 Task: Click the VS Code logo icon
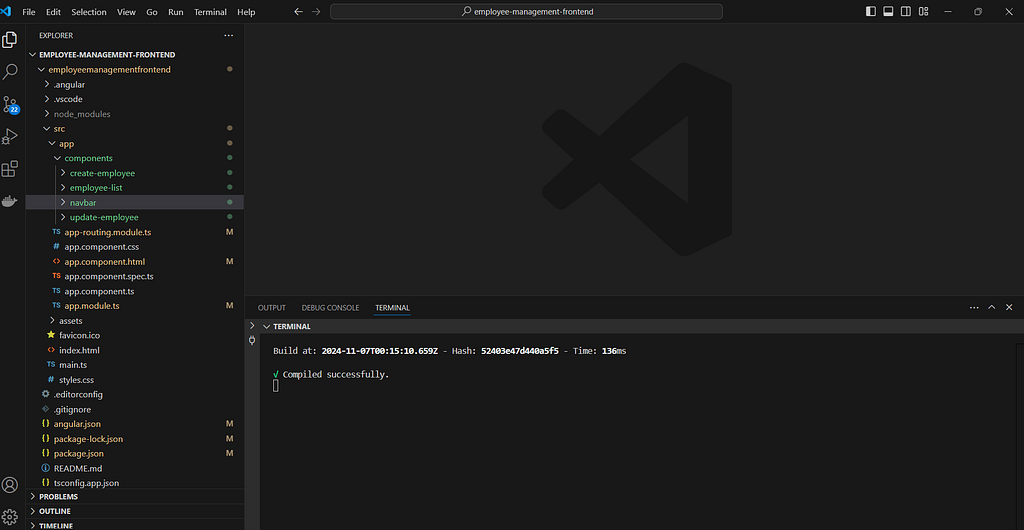pyautogui.click(x=7, y=12)
